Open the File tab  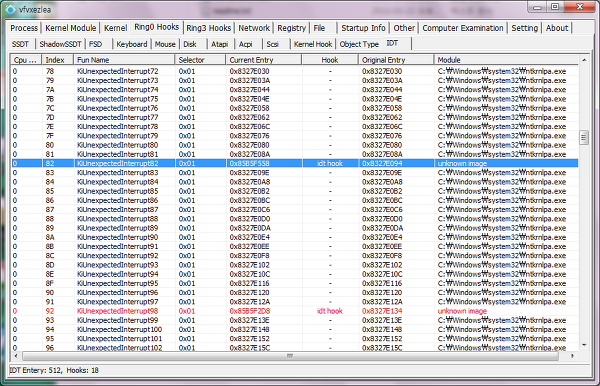pos(319,28)
